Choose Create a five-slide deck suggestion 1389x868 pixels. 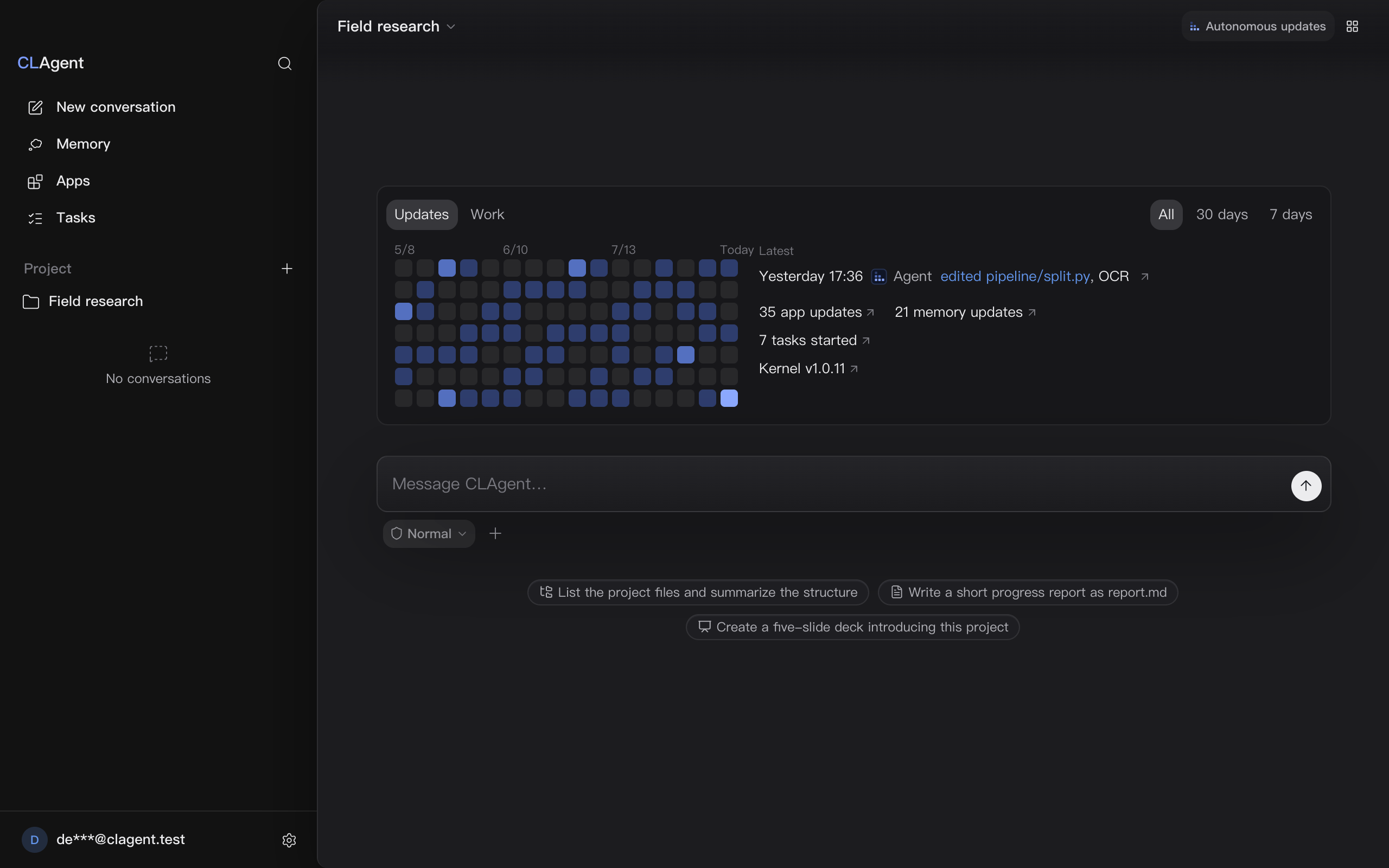(x=852, y=627)
